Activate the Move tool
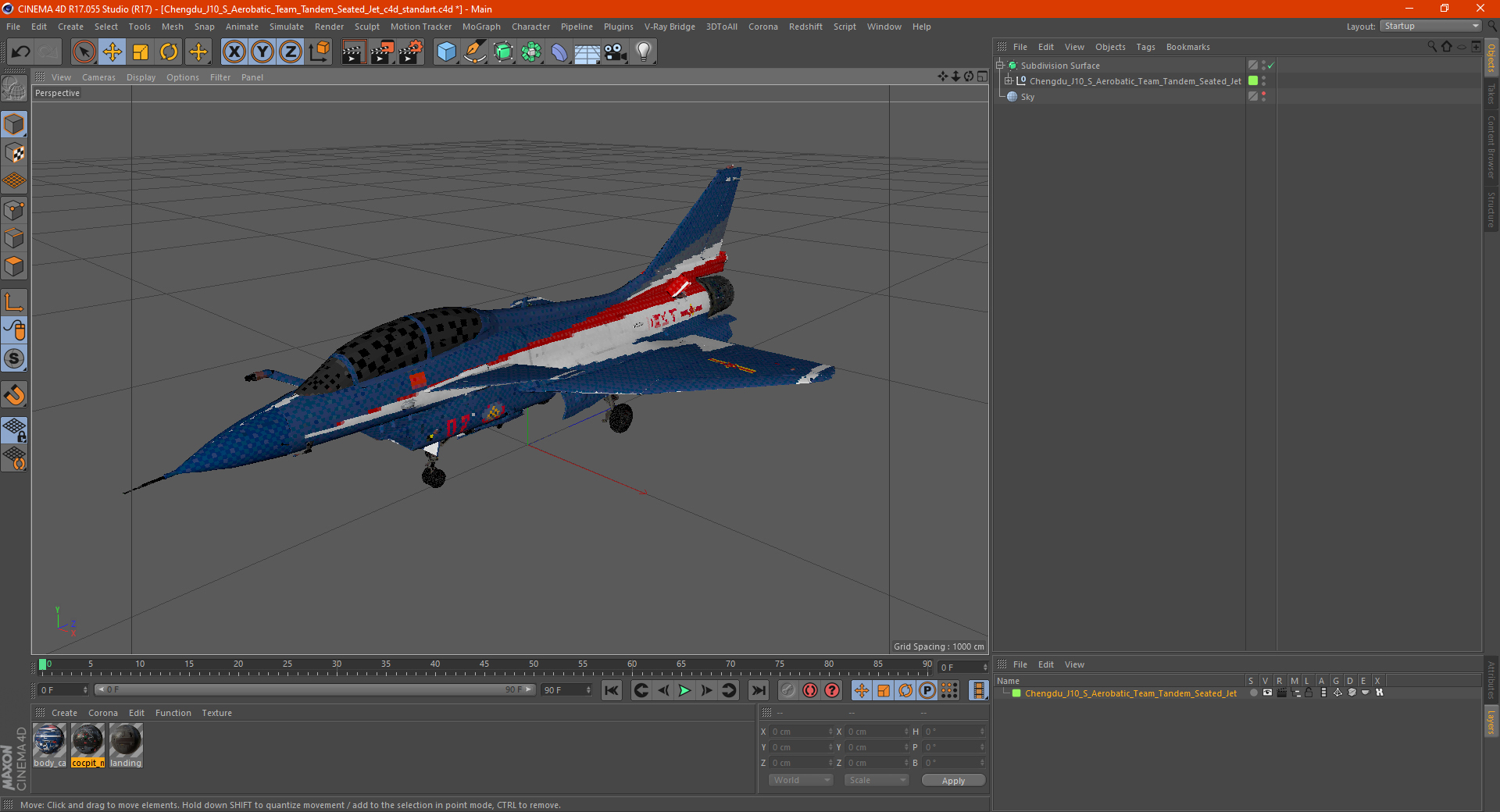Image resolution: width=1500 pixels, height=812 pixels. click(112, 52)
